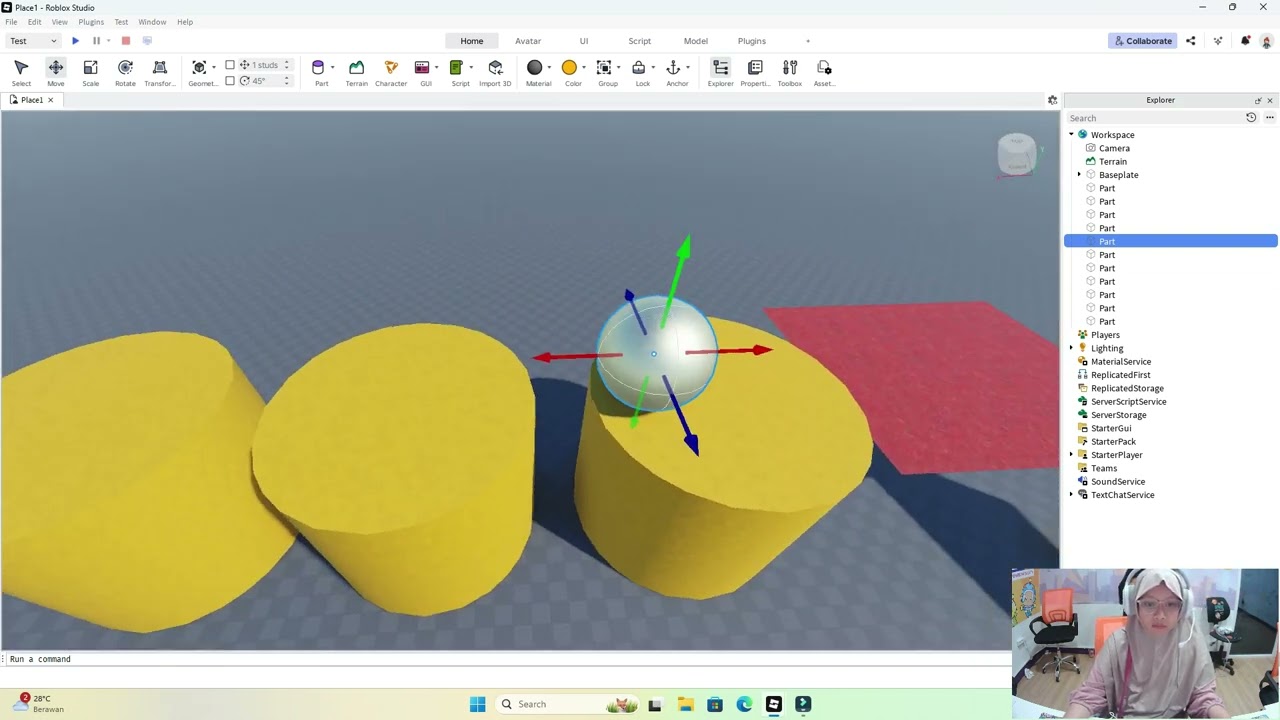Click the Run a command bar

pyautogui.click(x=506, y=659)
